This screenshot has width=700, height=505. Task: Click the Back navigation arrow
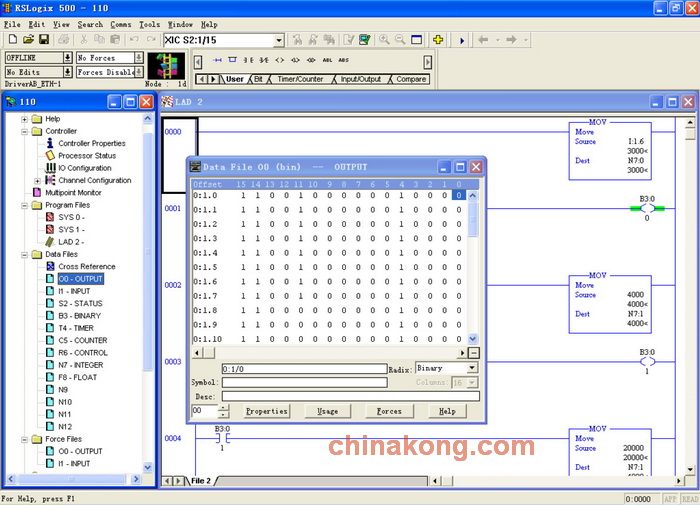[x=483, y=40]
